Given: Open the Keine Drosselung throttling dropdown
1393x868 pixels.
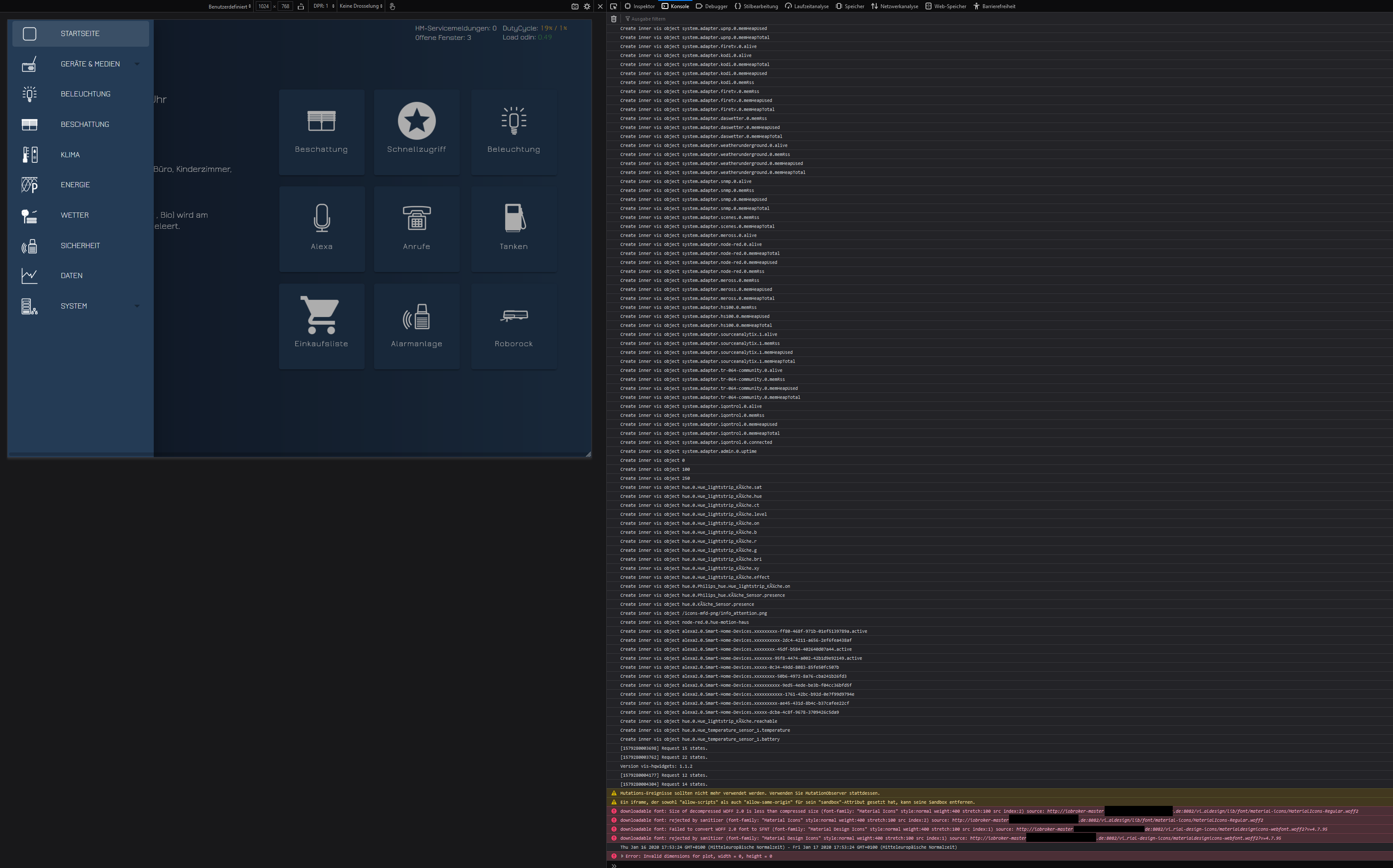Looking at the screenshot, I should pyautogui.click(x=360, y=6).
